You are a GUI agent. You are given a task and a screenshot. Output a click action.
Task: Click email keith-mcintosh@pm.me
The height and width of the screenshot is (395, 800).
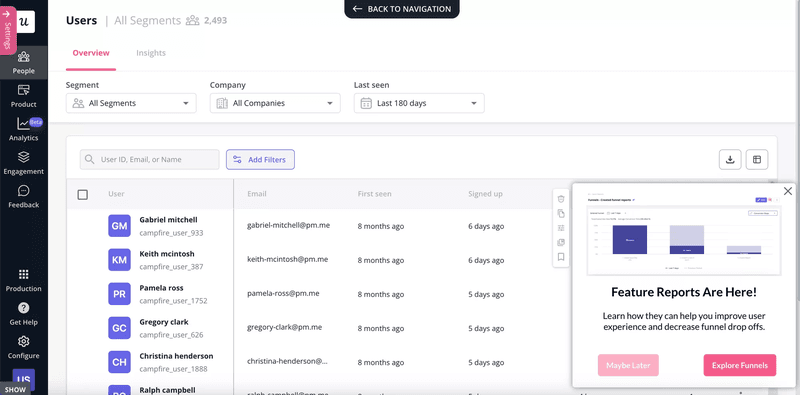pos(287,259)
